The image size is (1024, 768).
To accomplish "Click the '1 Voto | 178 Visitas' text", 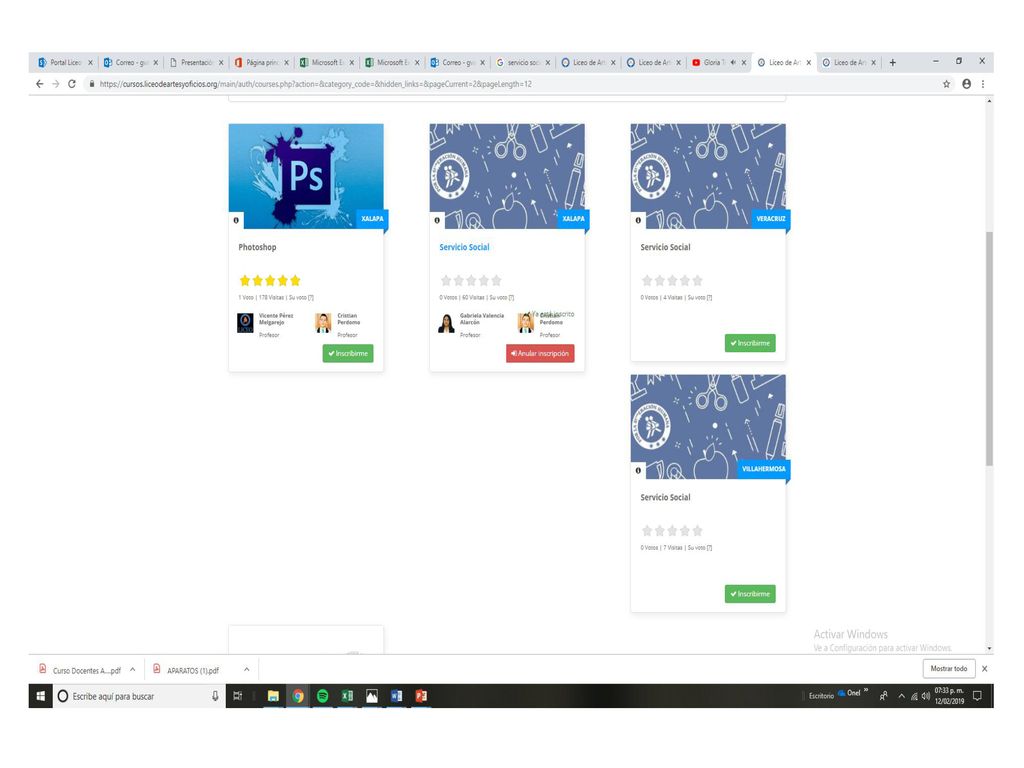I will 262,298.
